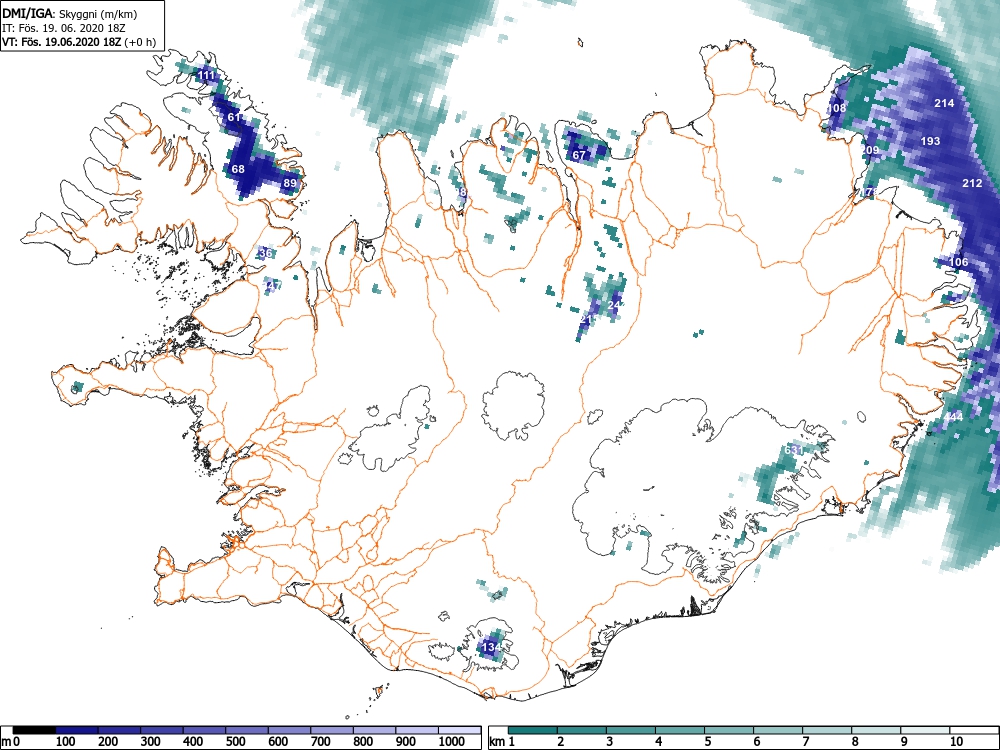Pick the 1 km teal legend swatch

[x=533, y=730]
